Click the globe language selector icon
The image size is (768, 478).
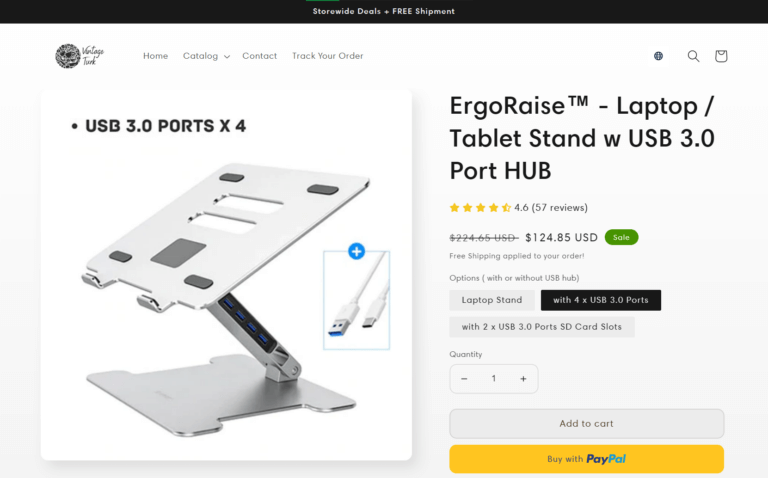[658, 56]
